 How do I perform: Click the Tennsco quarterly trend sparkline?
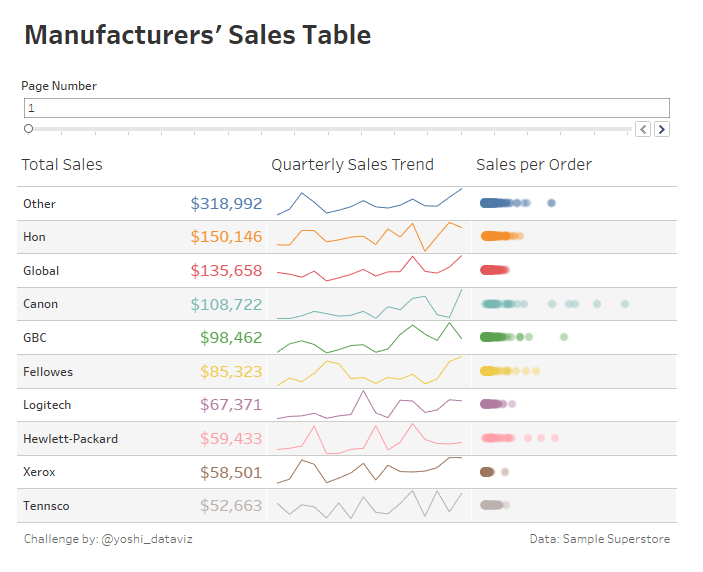pyautogui.click(x=370, y=505)
